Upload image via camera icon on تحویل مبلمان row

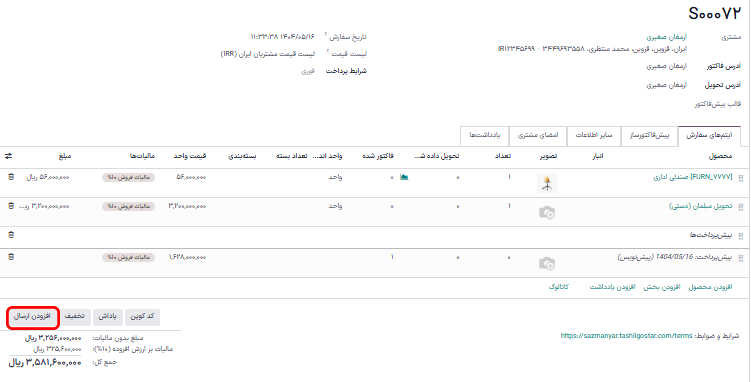coord(547,213)
